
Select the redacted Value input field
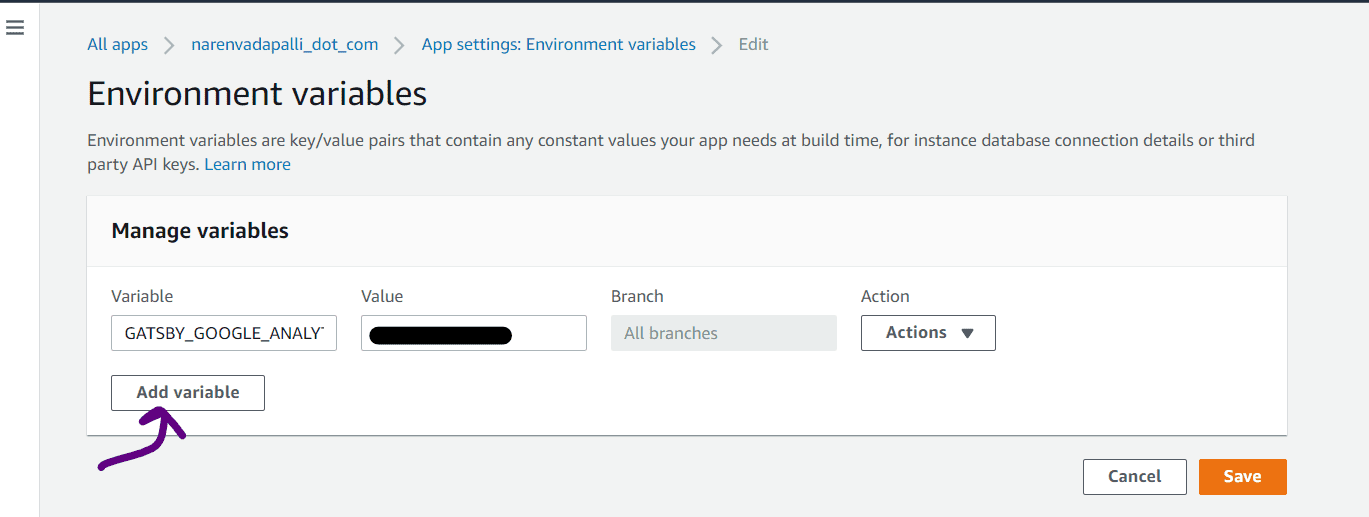[x=474, y=333]
